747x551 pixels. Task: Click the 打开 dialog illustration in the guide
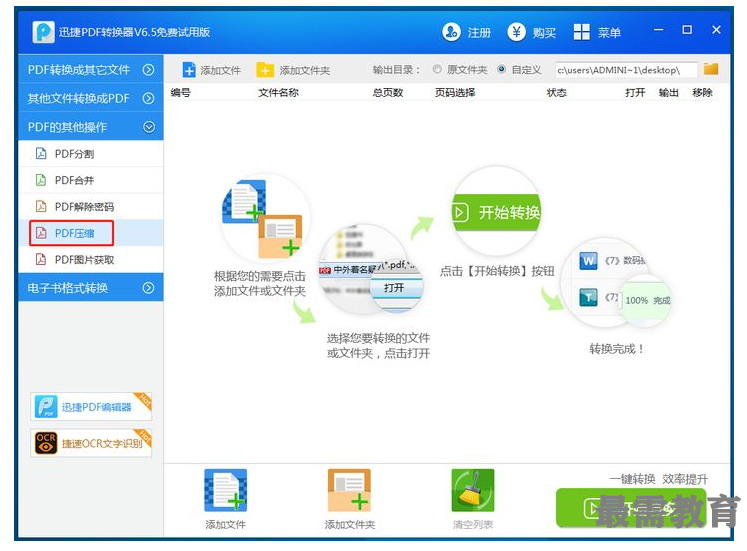click(371, 269)
